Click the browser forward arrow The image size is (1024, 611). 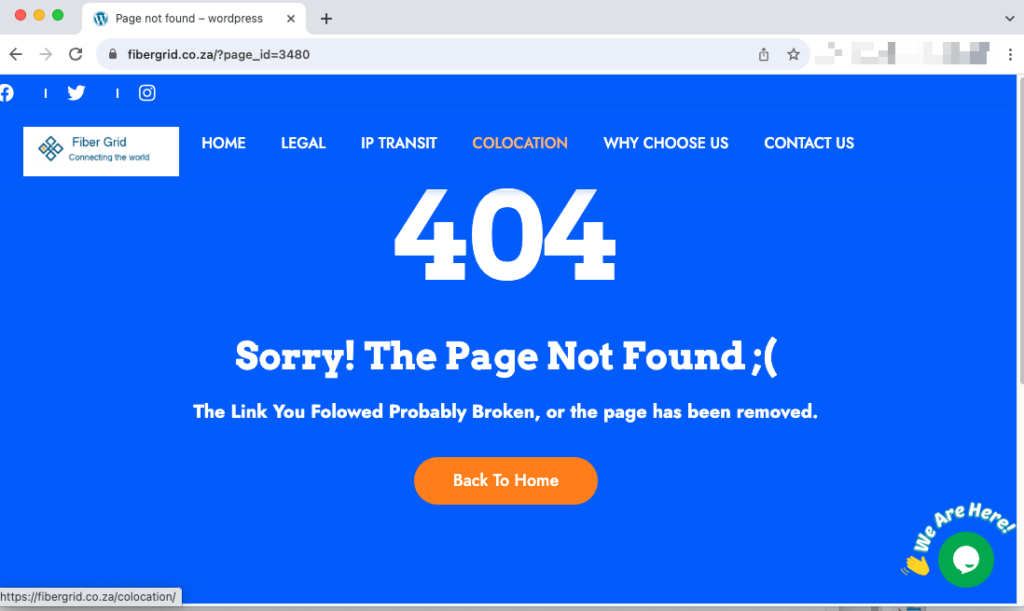coord(45,54)
